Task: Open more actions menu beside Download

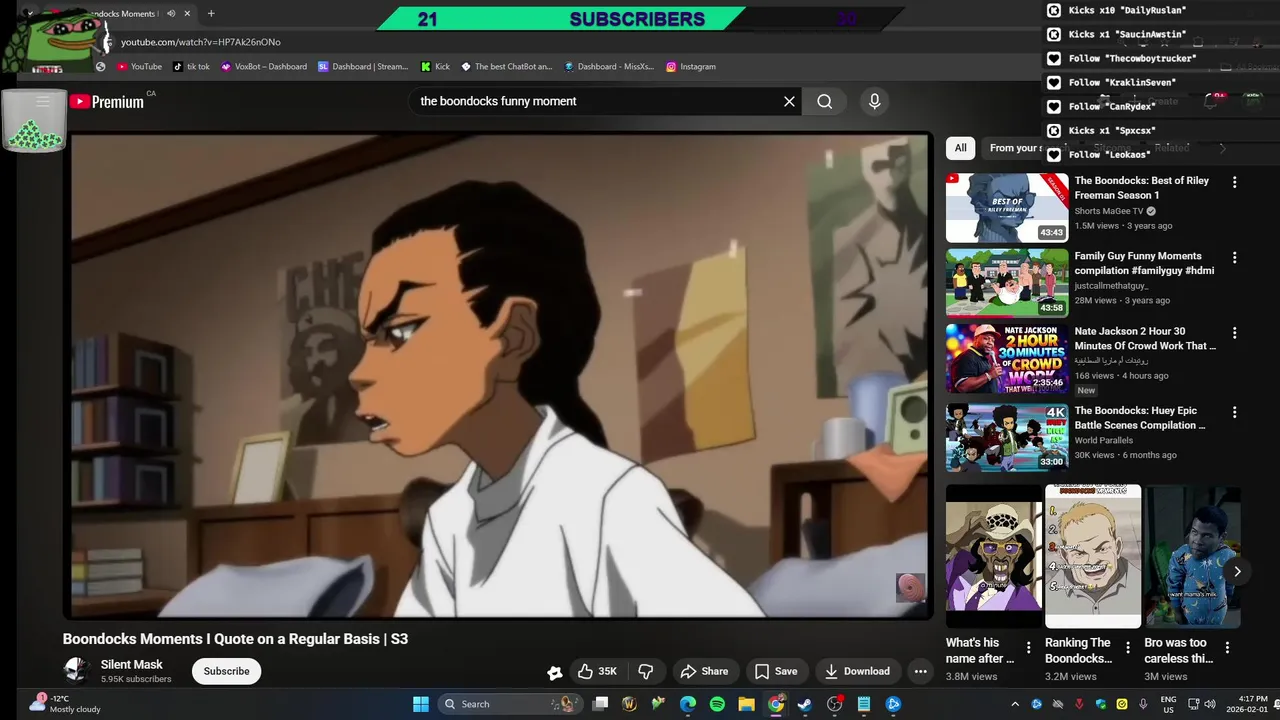Action: [920, 671]
